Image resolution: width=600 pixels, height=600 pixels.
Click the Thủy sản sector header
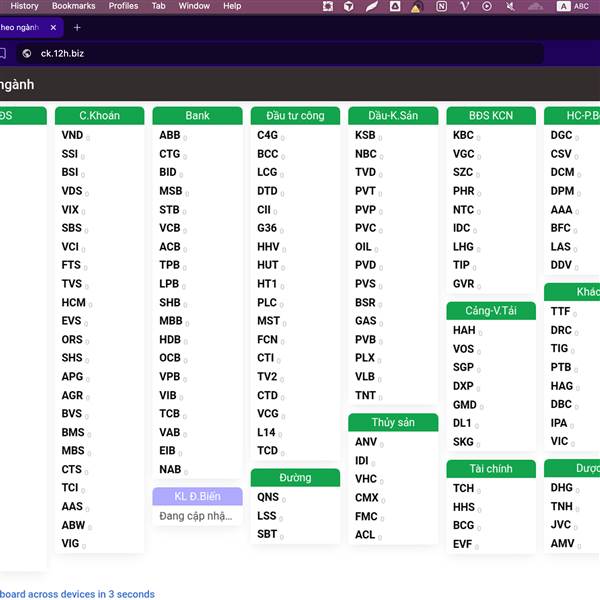(x=393, y=422)
